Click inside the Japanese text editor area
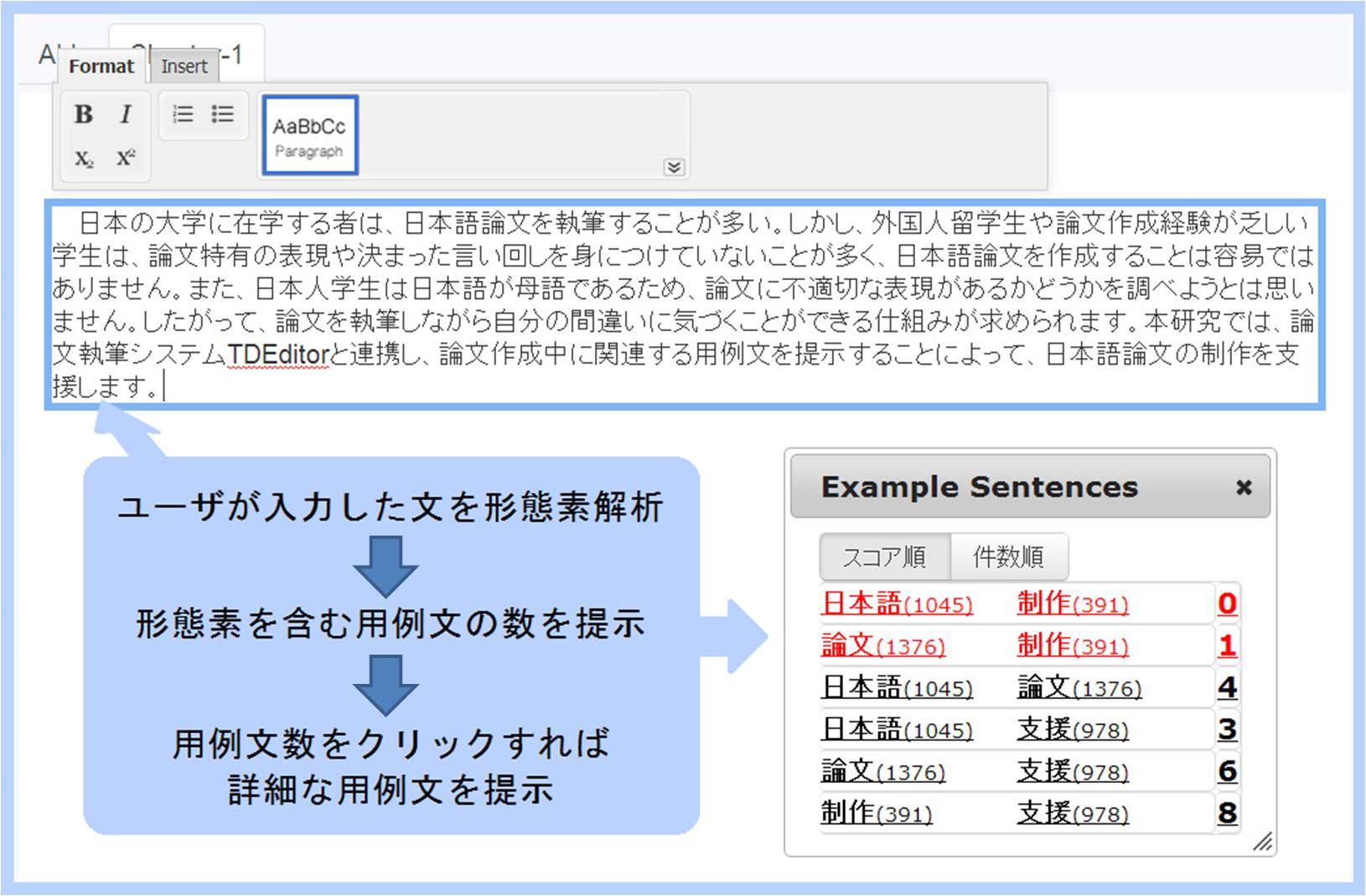1366x896 pixels. pyautogui.click(x=685, y=304)
